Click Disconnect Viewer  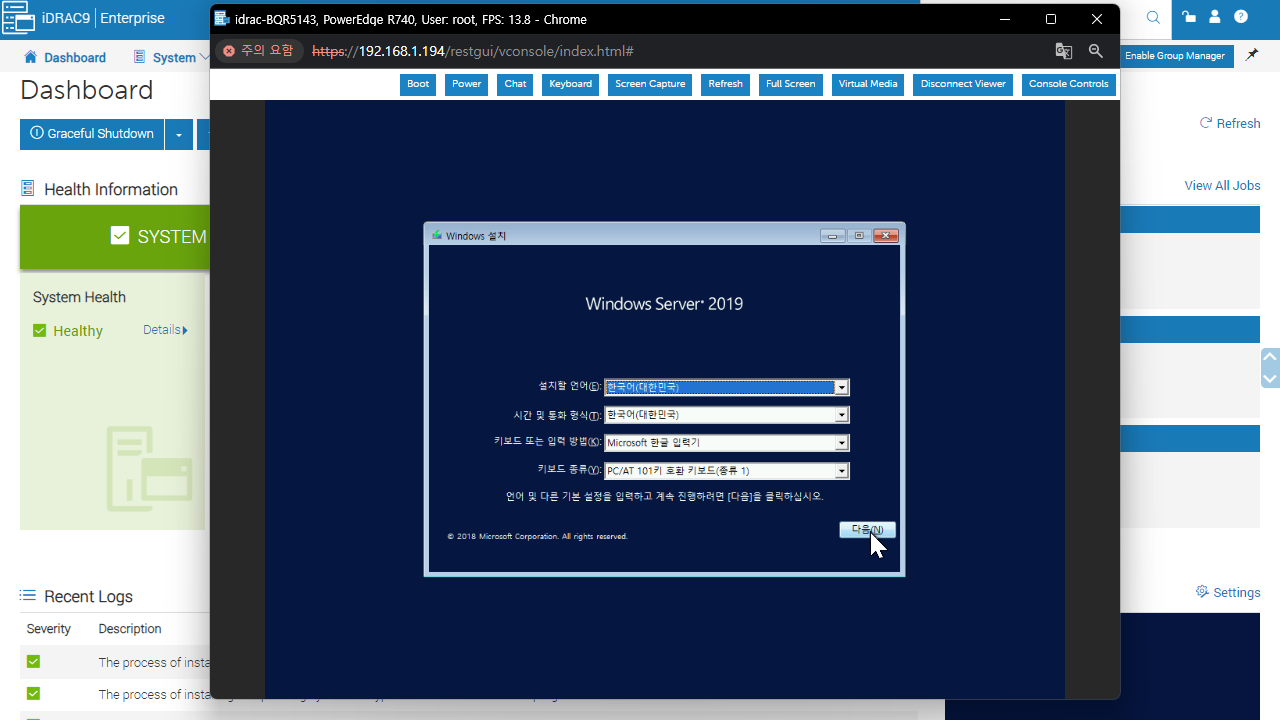point(963,84)
